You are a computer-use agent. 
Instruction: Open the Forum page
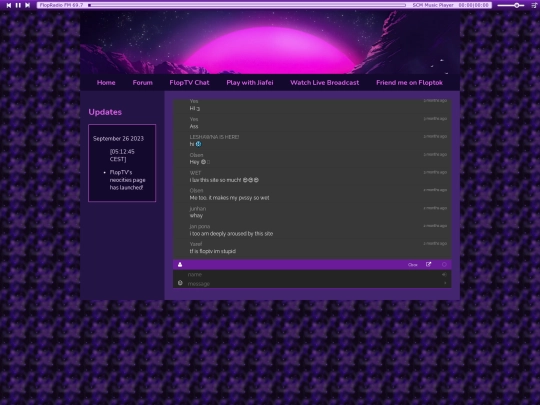(x=143, y=83)
